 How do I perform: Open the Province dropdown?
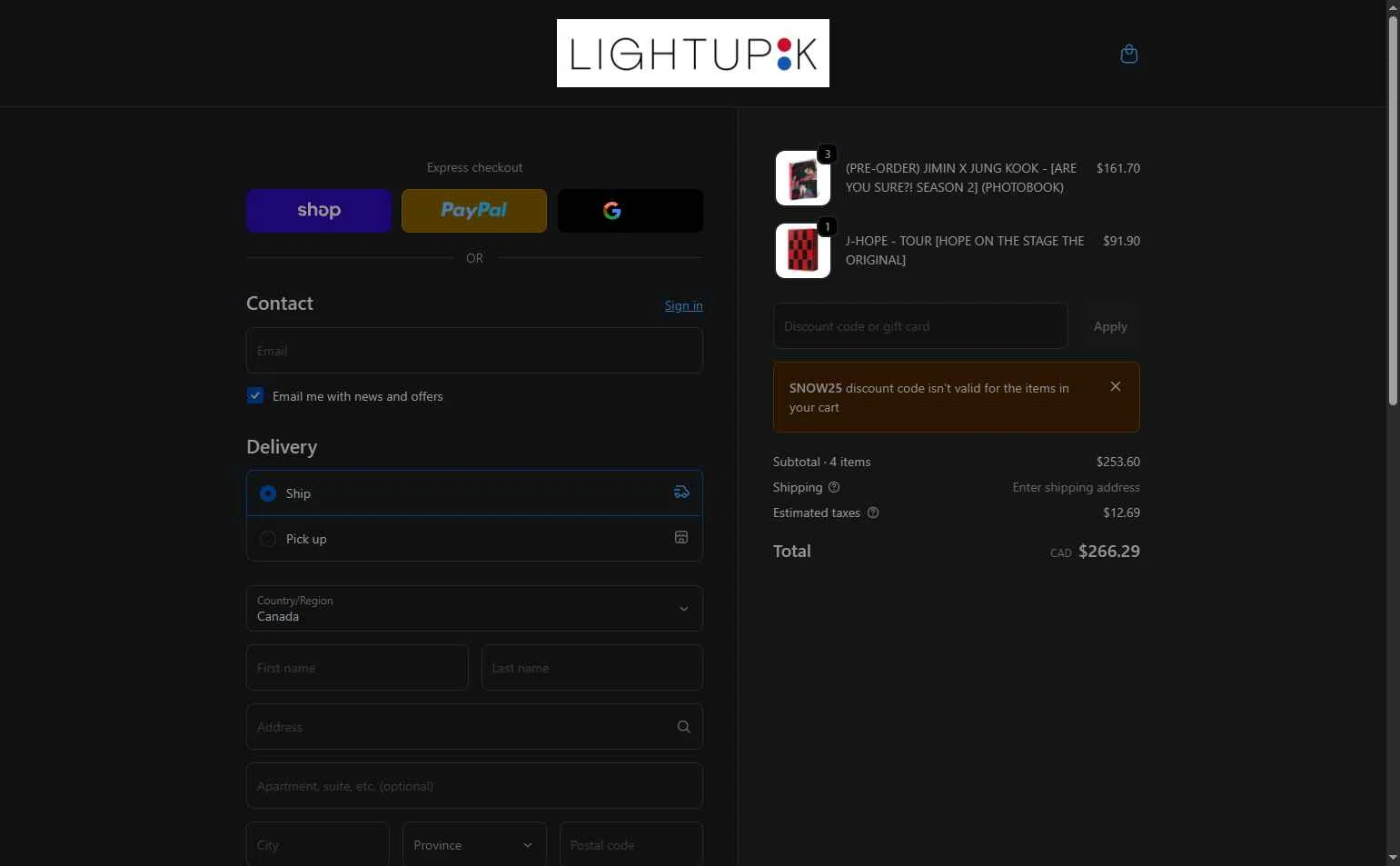(x=474, y=845)
